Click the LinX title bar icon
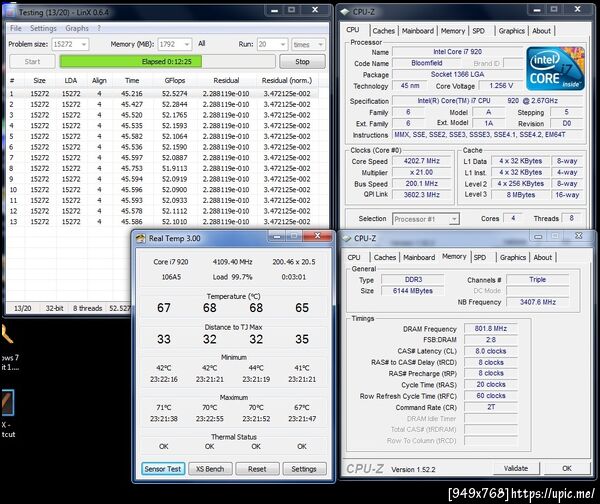 tap(11, 12)
